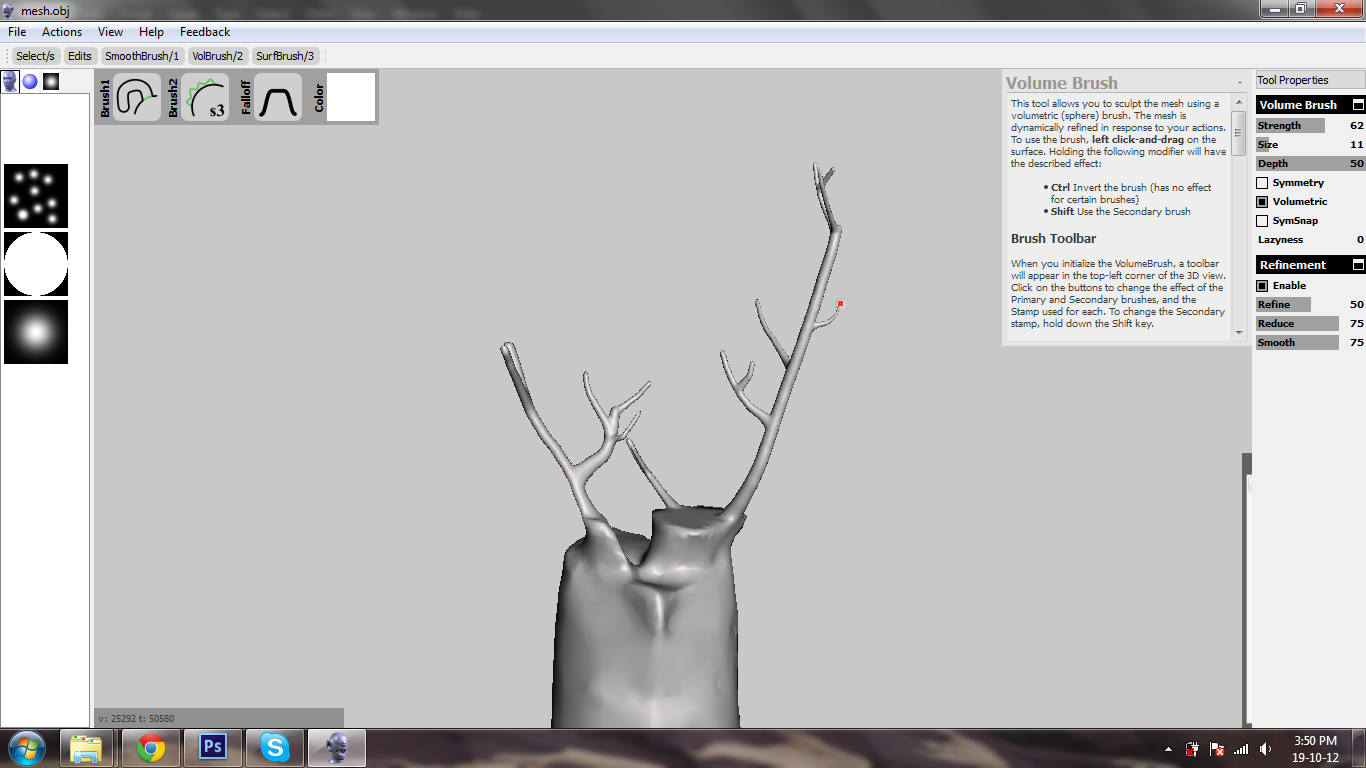Open the Falloff curve selector

coord(278,97)
